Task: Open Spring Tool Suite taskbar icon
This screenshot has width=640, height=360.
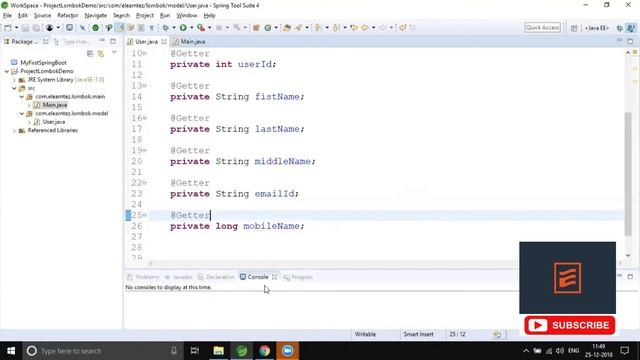Action: pos(242,351)
